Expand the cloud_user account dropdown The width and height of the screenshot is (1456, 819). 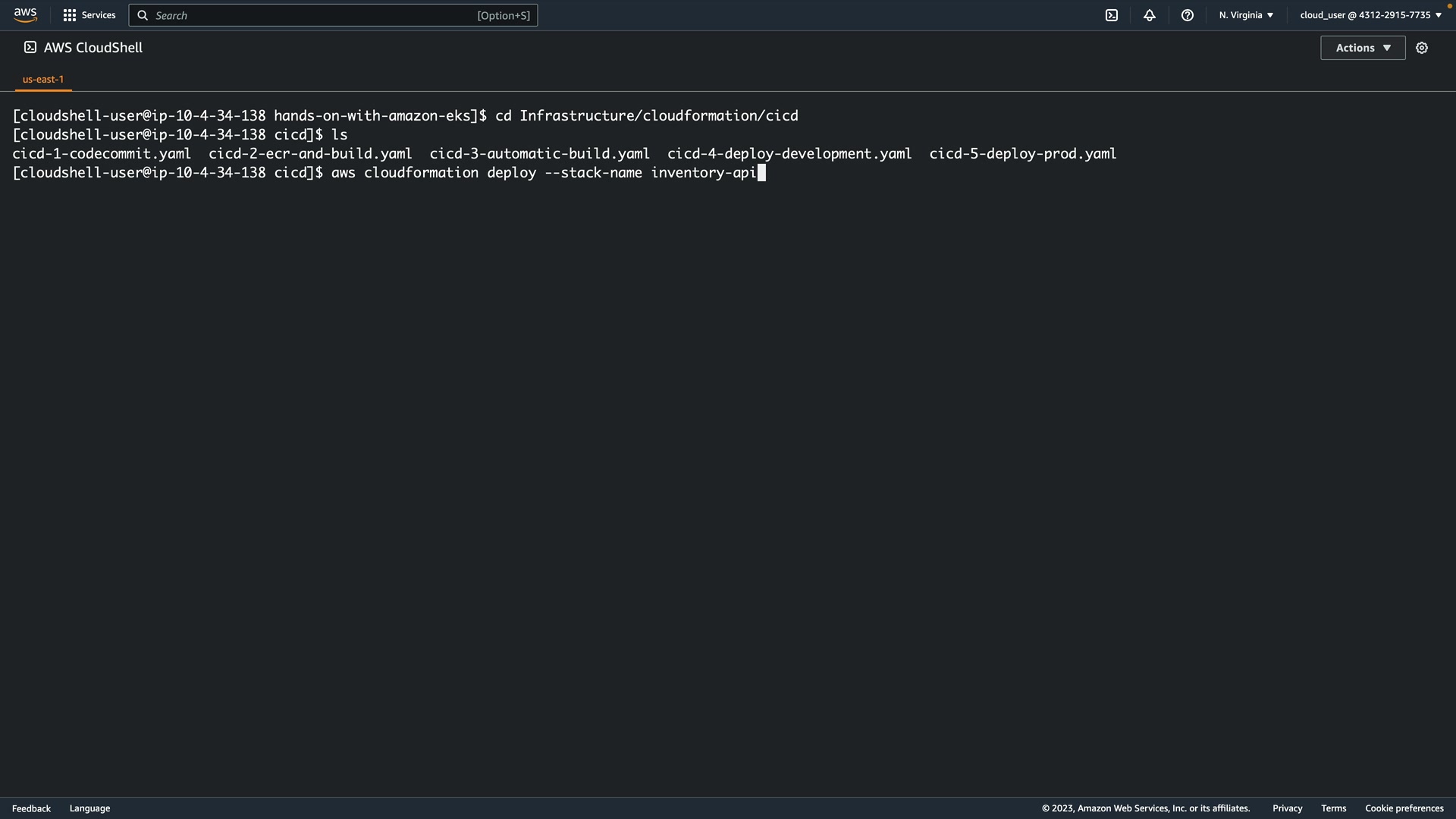pyautogui.click(x=1370, y=15)
